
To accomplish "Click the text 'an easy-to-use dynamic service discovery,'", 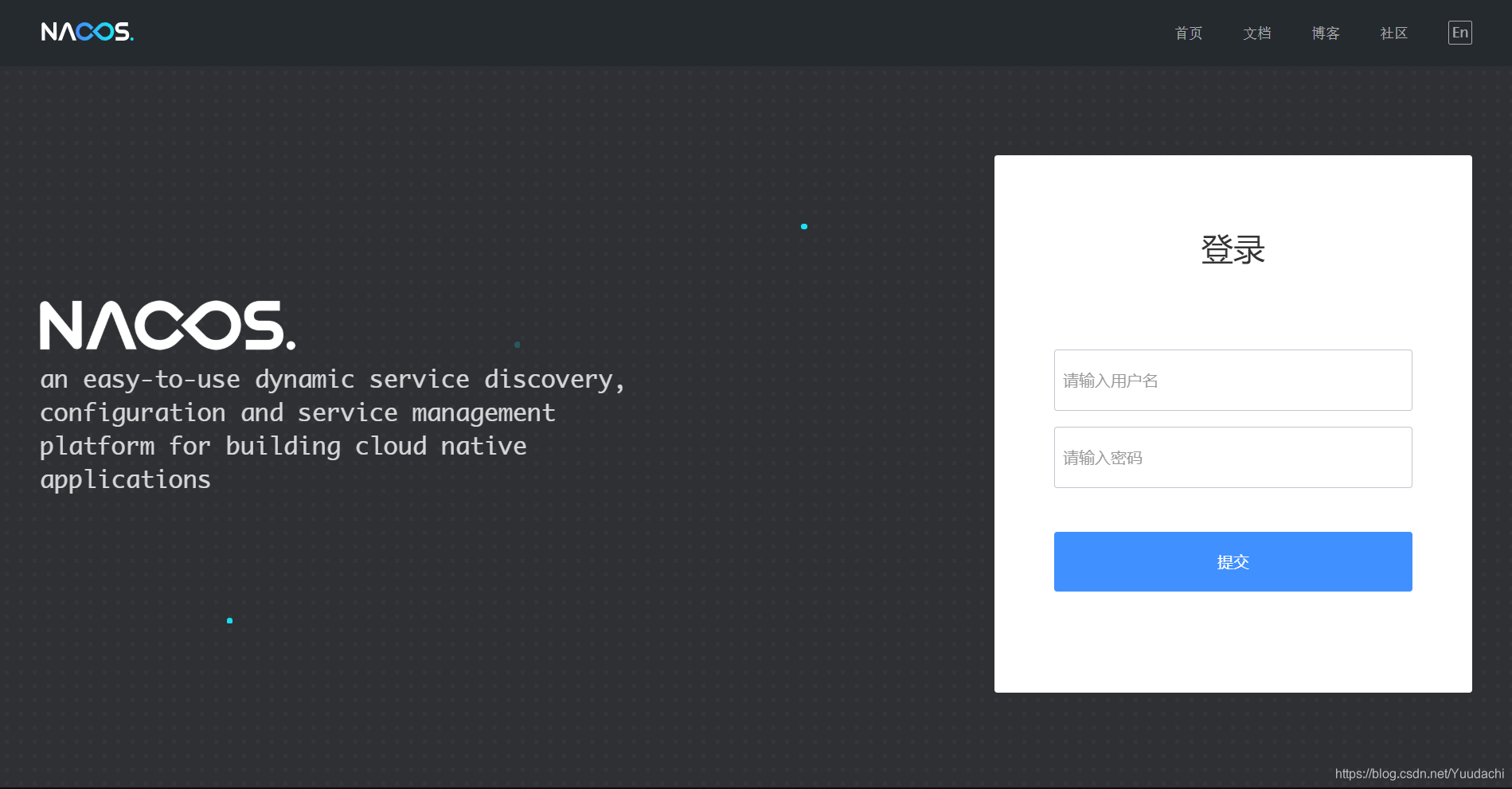I will coord(333,380).
